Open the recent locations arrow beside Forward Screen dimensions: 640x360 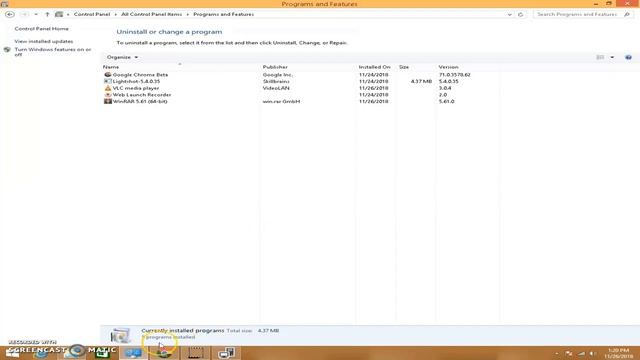point(36,14)
